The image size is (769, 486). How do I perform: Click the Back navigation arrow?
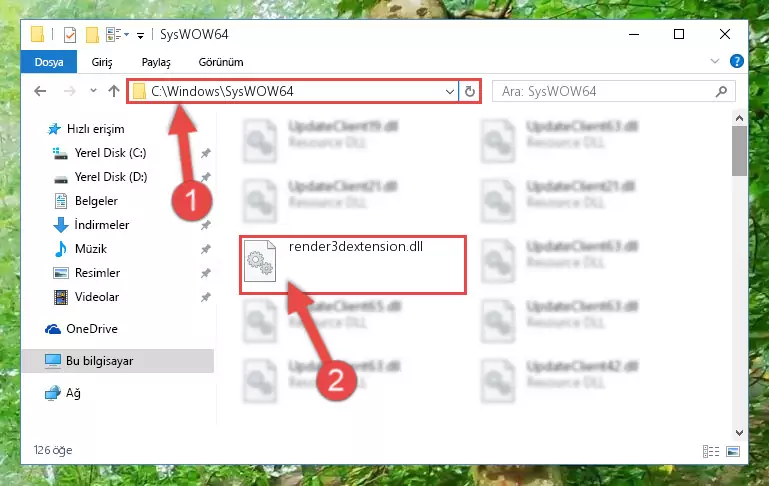(40, 91)
